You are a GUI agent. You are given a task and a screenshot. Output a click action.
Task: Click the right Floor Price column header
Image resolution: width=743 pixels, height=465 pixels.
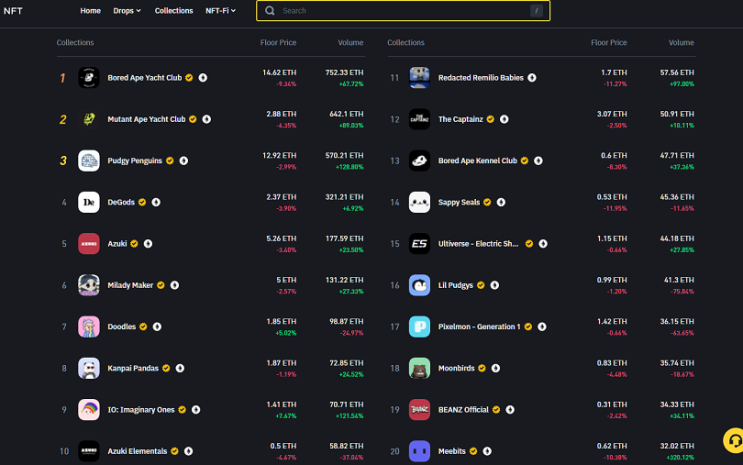[x=609, y=43]
